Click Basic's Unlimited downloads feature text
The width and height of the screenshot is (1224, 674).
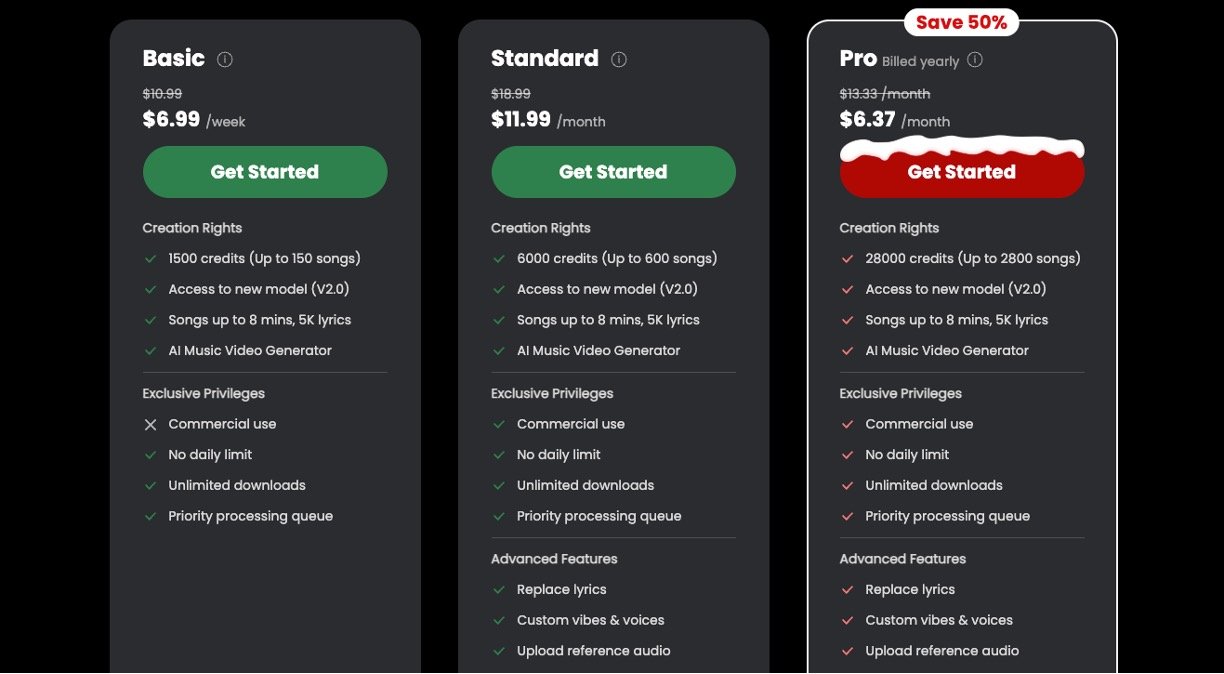point(237,486)
